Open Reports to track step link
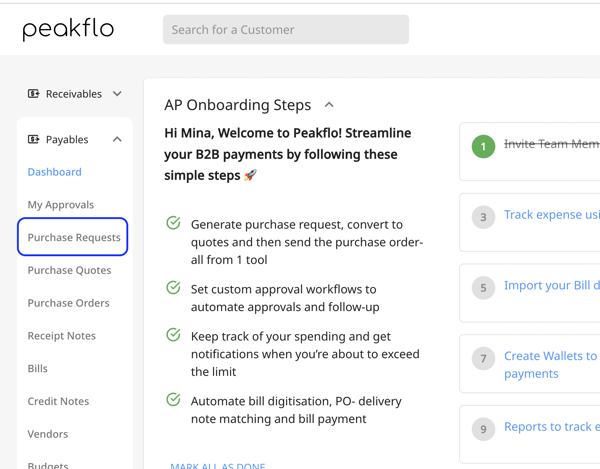This screenshot has width=600, height=469. (552, 427)
